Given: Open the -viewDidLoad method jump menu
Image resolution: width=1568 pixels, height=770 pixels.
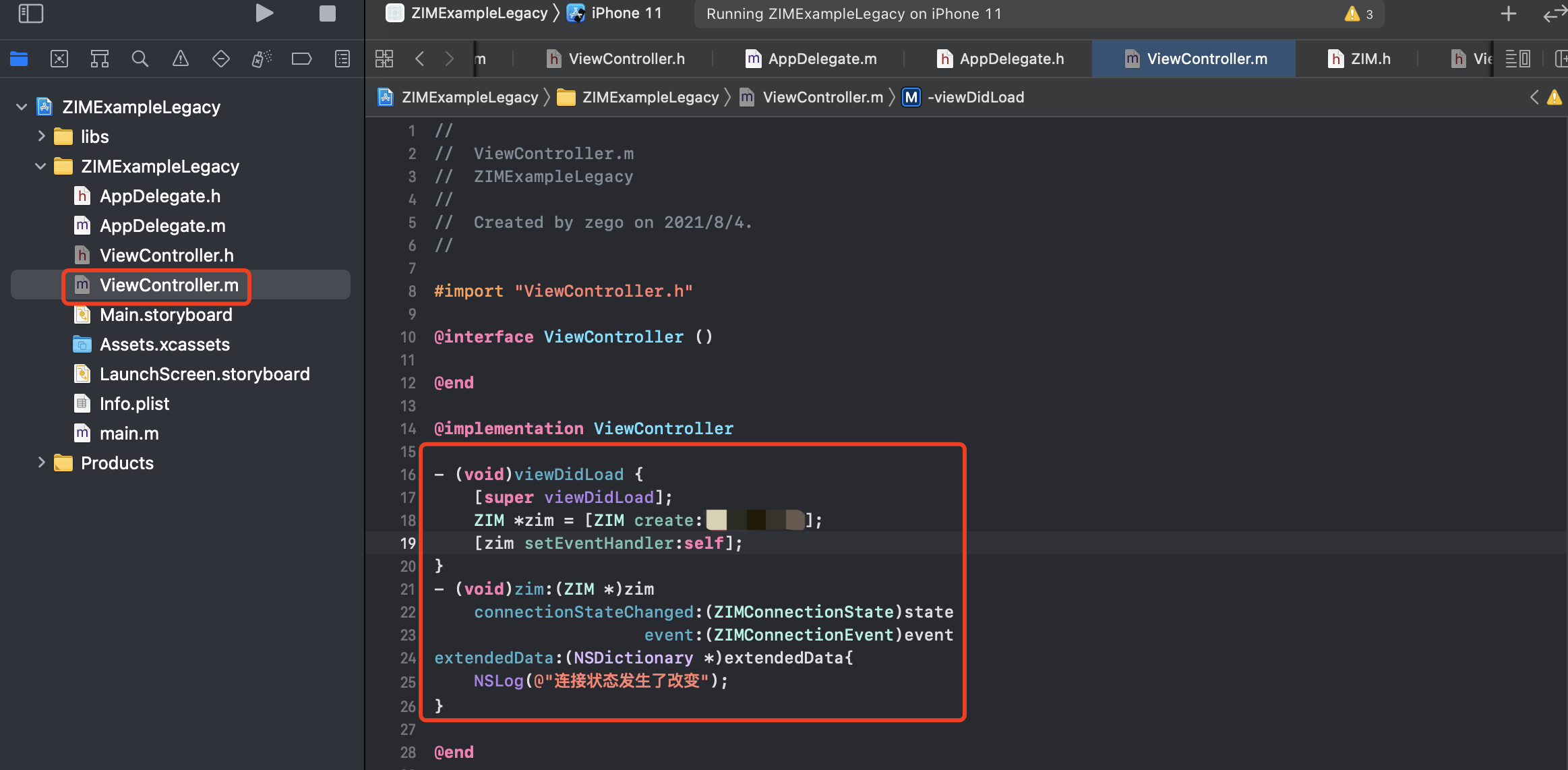Looking at the screenshot, I should (x=964, y=97).
